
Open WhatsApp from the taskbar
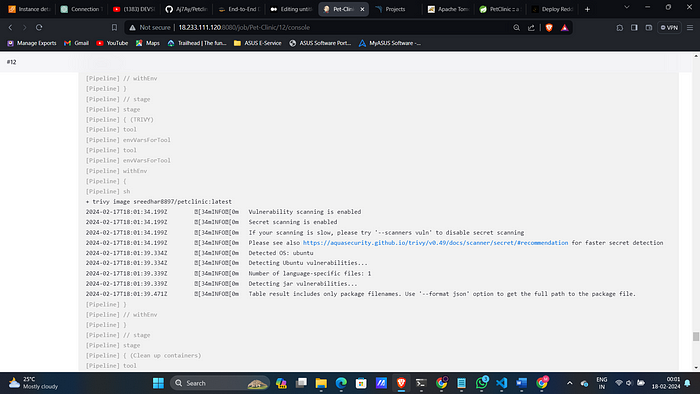(x=482, y=383)
